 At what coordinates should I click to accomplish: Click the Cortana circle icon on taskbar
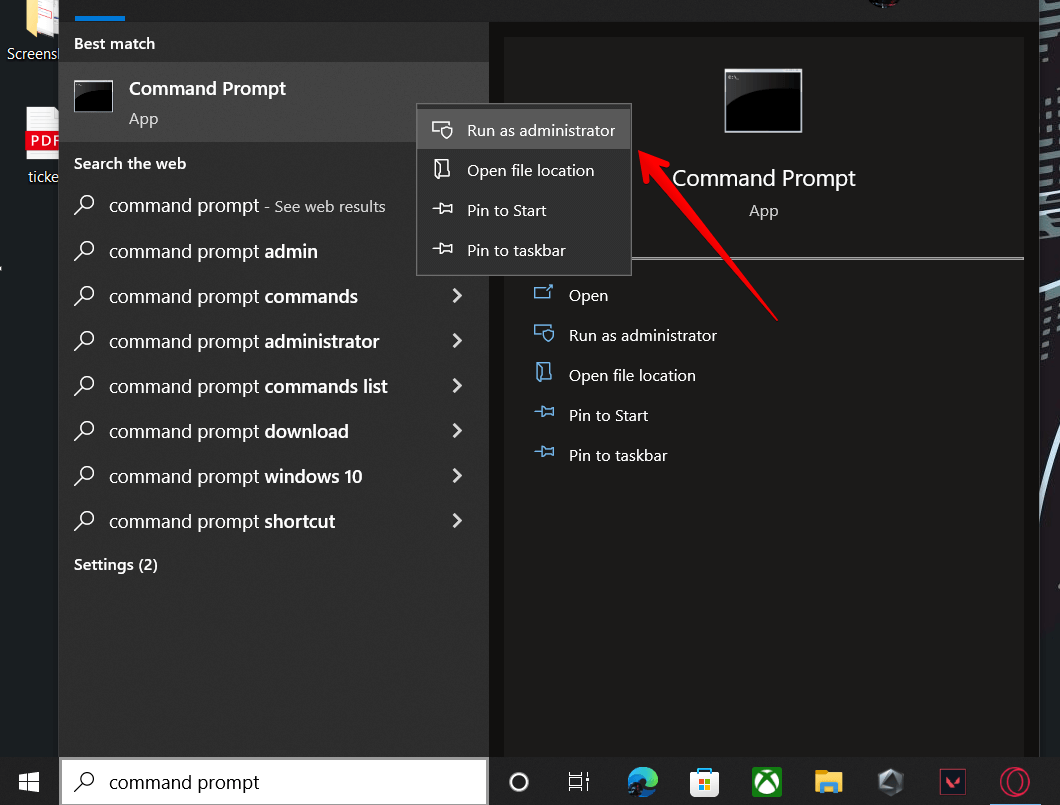(519, 782)
